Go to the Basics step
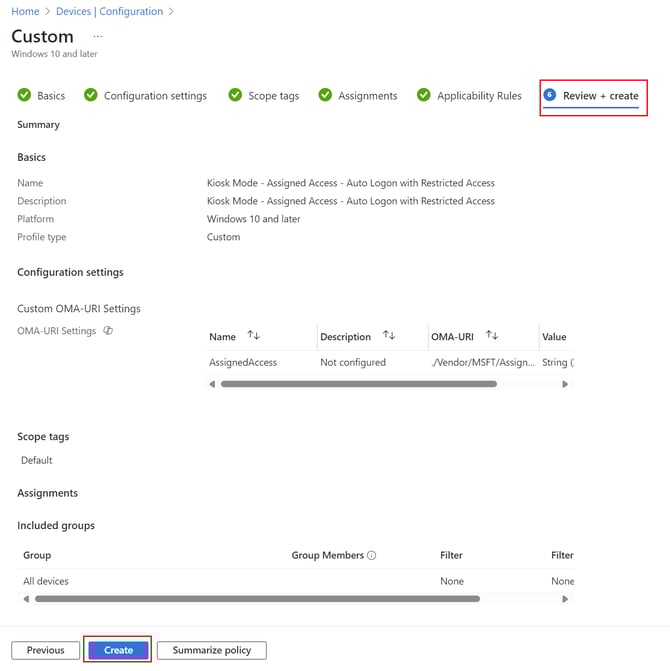670x671 pixels. coord(42,96)
